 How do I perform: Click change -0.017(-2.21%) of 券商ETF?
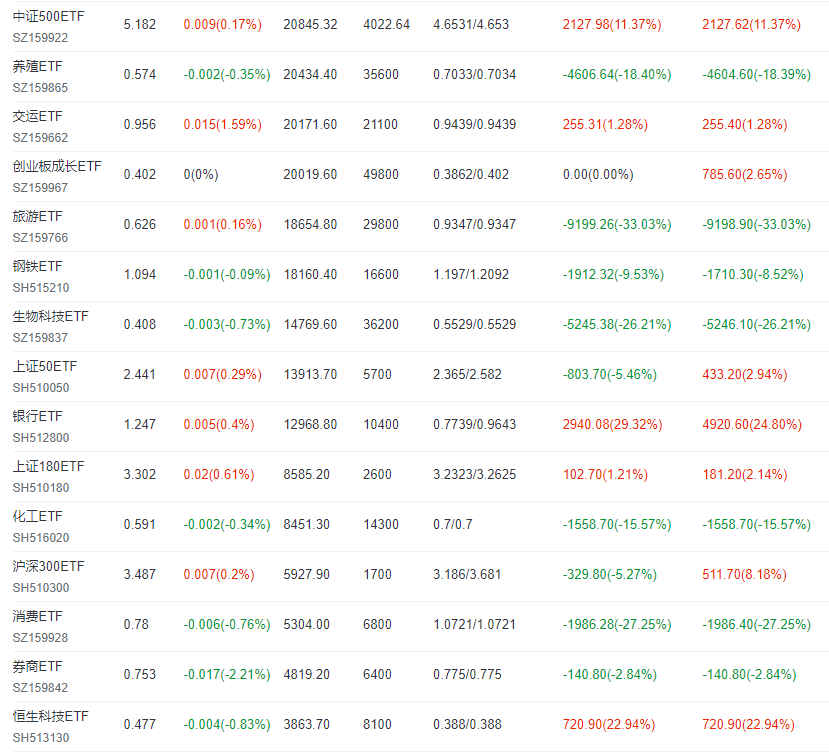227,674
